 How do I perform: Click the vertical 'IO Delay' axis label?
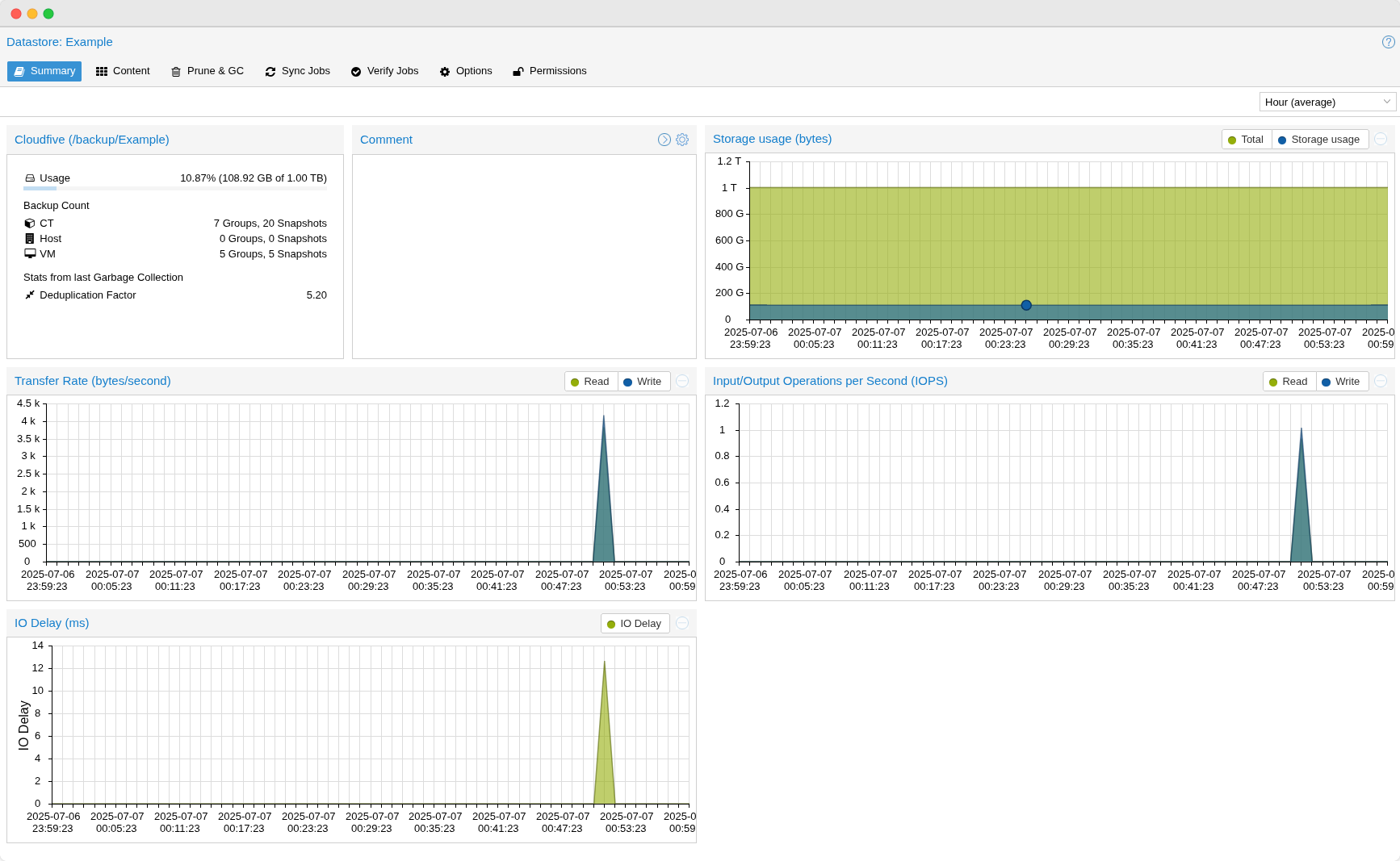pyautogui.click(x=23, y=725)
